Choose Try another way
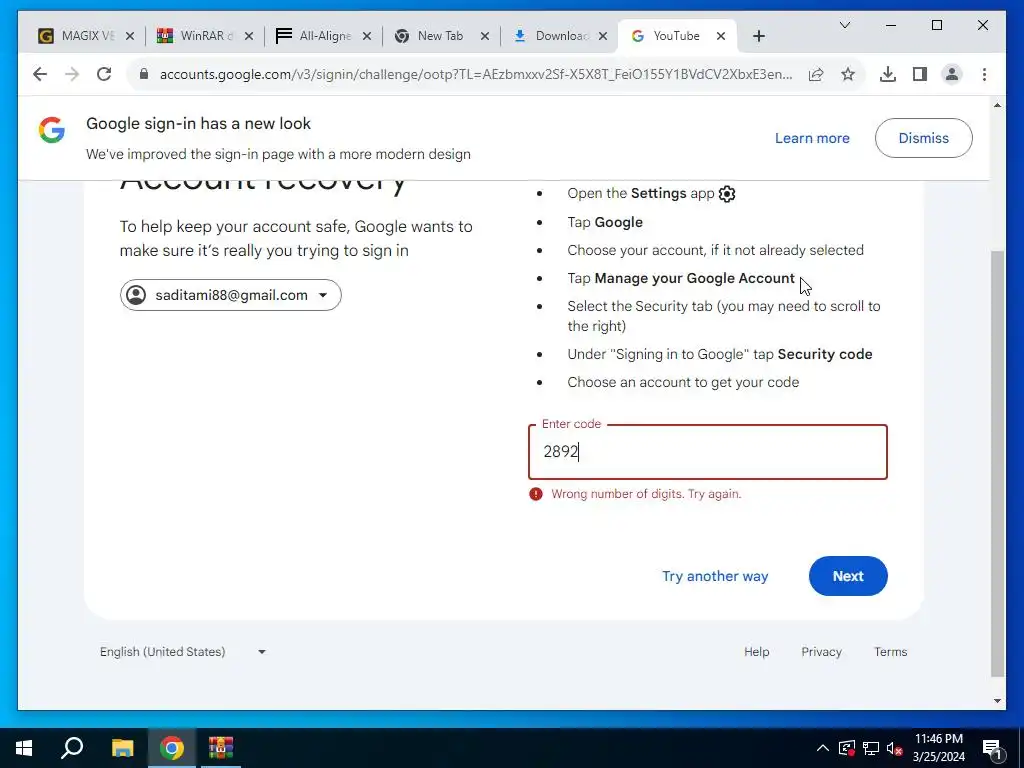This screenshot has width=1024, height=768. tap(715, 576)
